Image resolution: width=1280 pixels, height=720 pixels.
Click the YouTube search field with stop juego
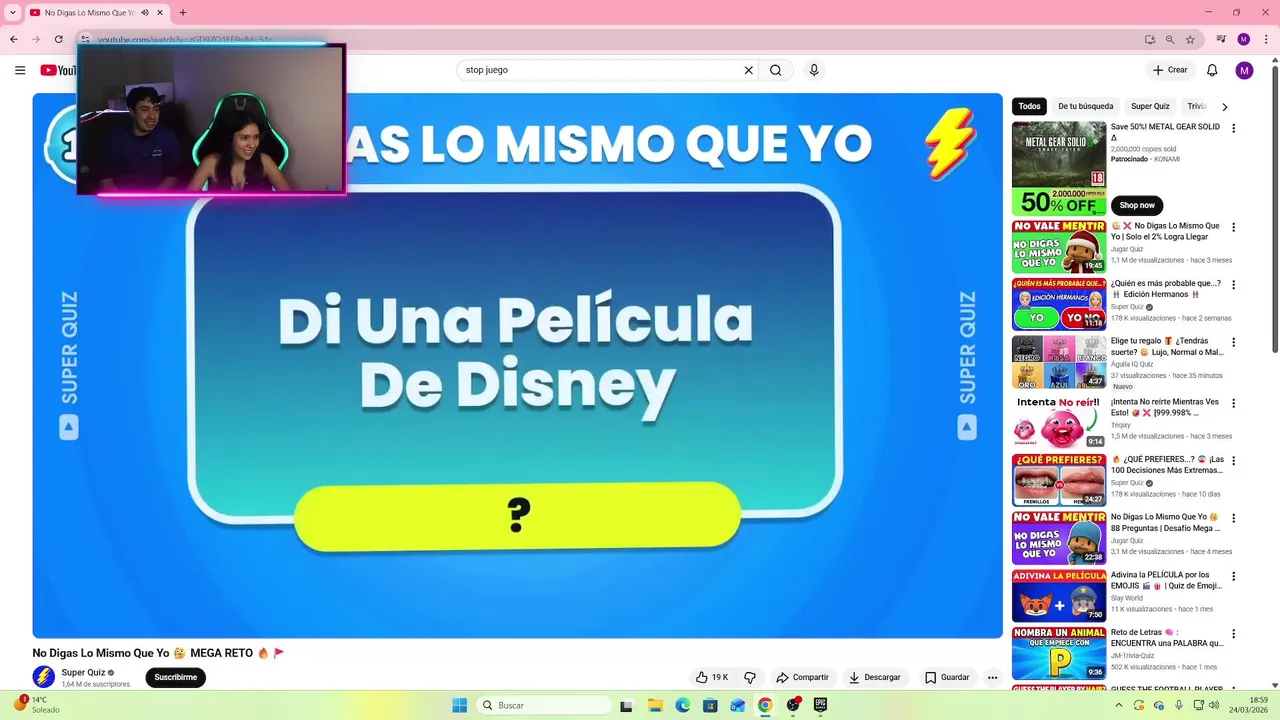pos(600,70)
